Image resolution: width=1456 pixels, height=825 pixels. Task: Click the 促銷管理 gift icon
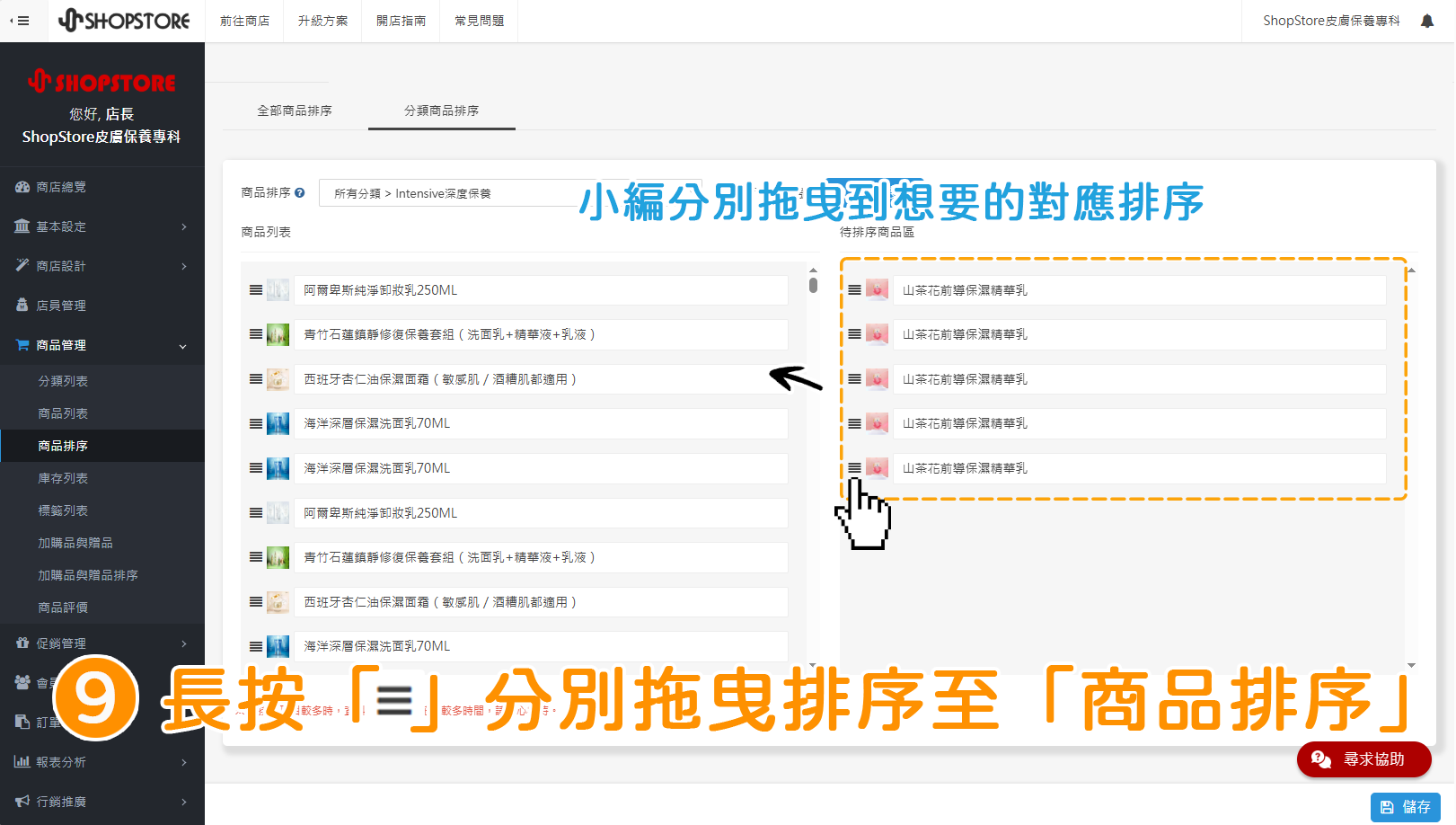coord(22,643)
